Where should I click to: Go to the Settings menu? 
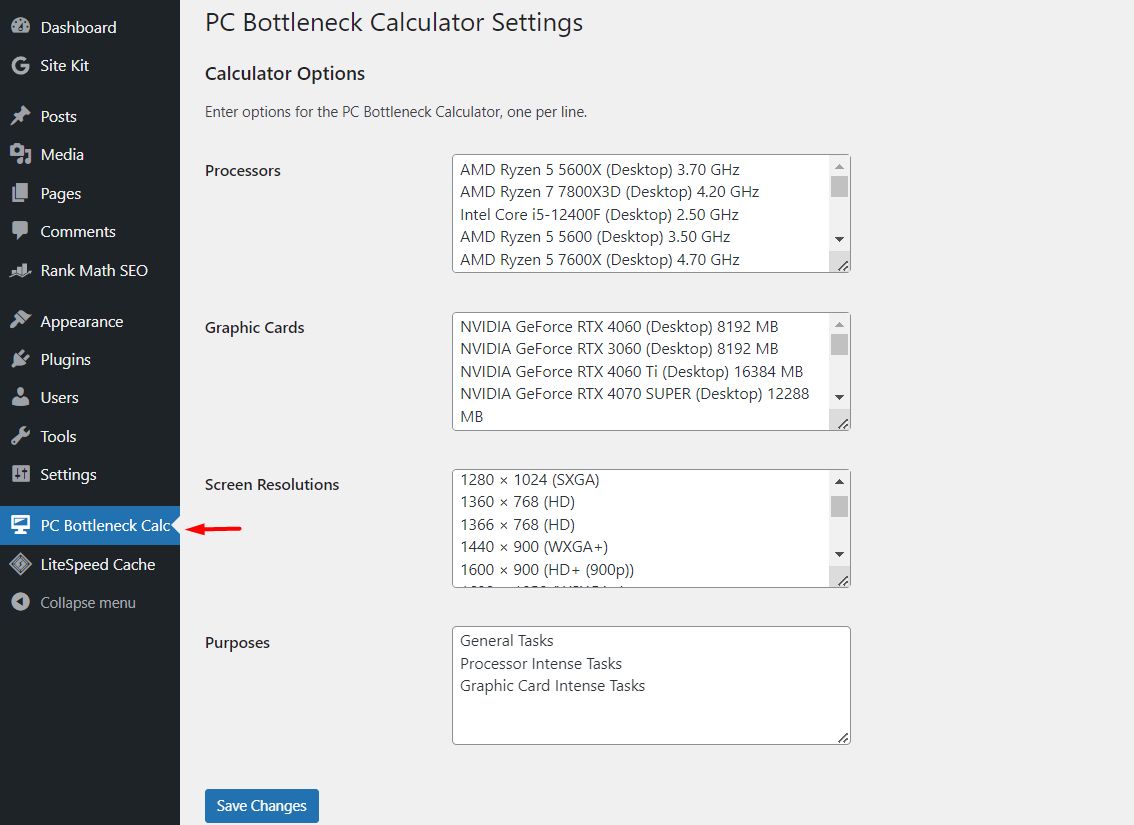[x=68, y=474]
